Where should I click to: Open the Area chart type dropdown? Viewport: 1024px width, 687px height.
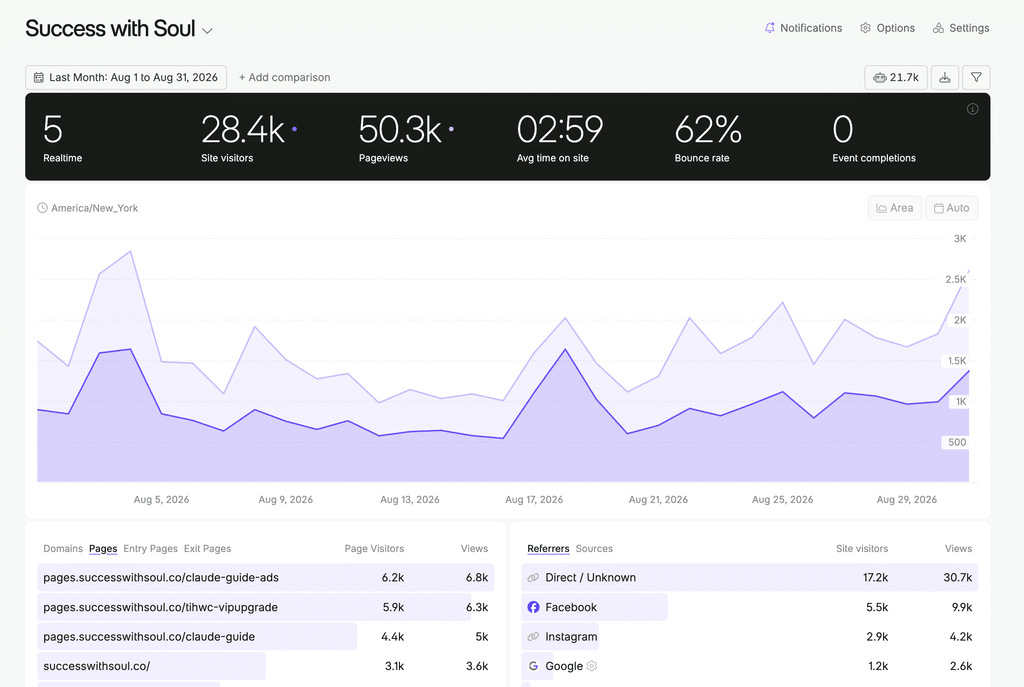[x=895, y=208]
